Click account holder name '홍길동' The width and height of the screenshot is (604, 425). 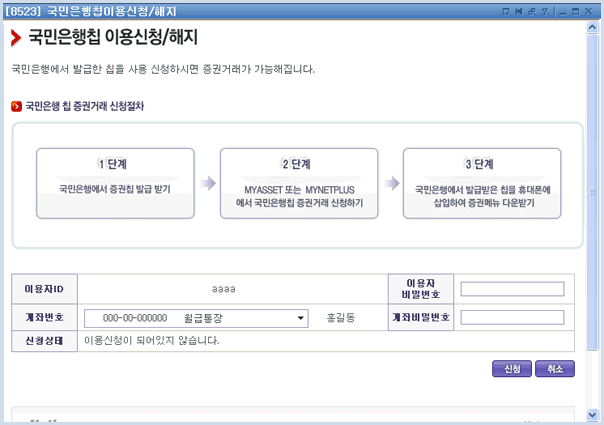click(341, 317)
